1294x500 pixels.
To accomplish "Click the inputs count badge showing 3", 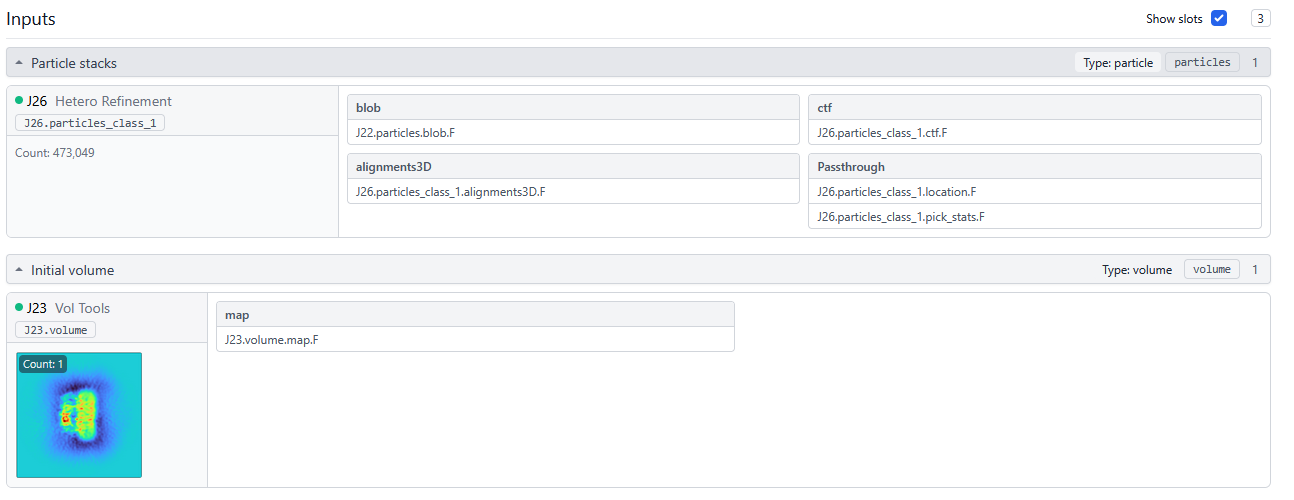I will 1261,18.
